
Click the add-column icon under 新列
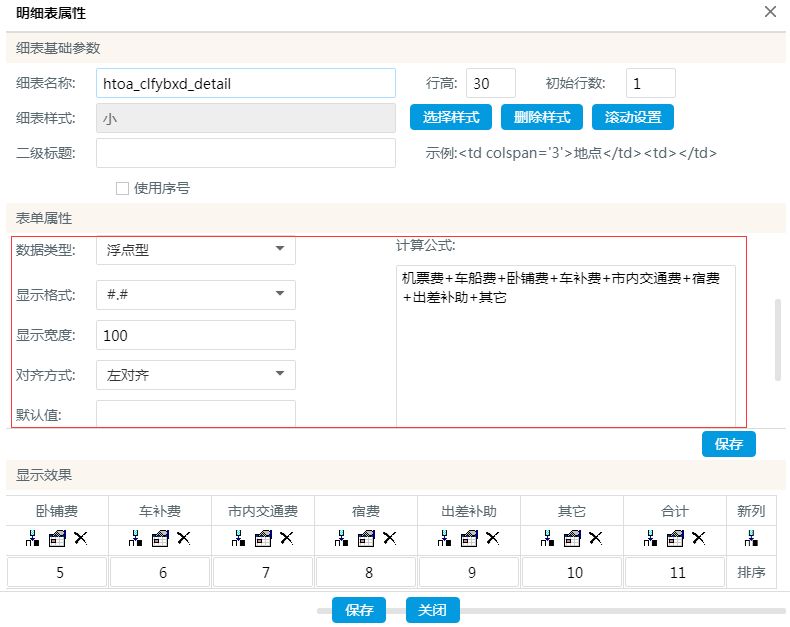click(x=751, y=538)
